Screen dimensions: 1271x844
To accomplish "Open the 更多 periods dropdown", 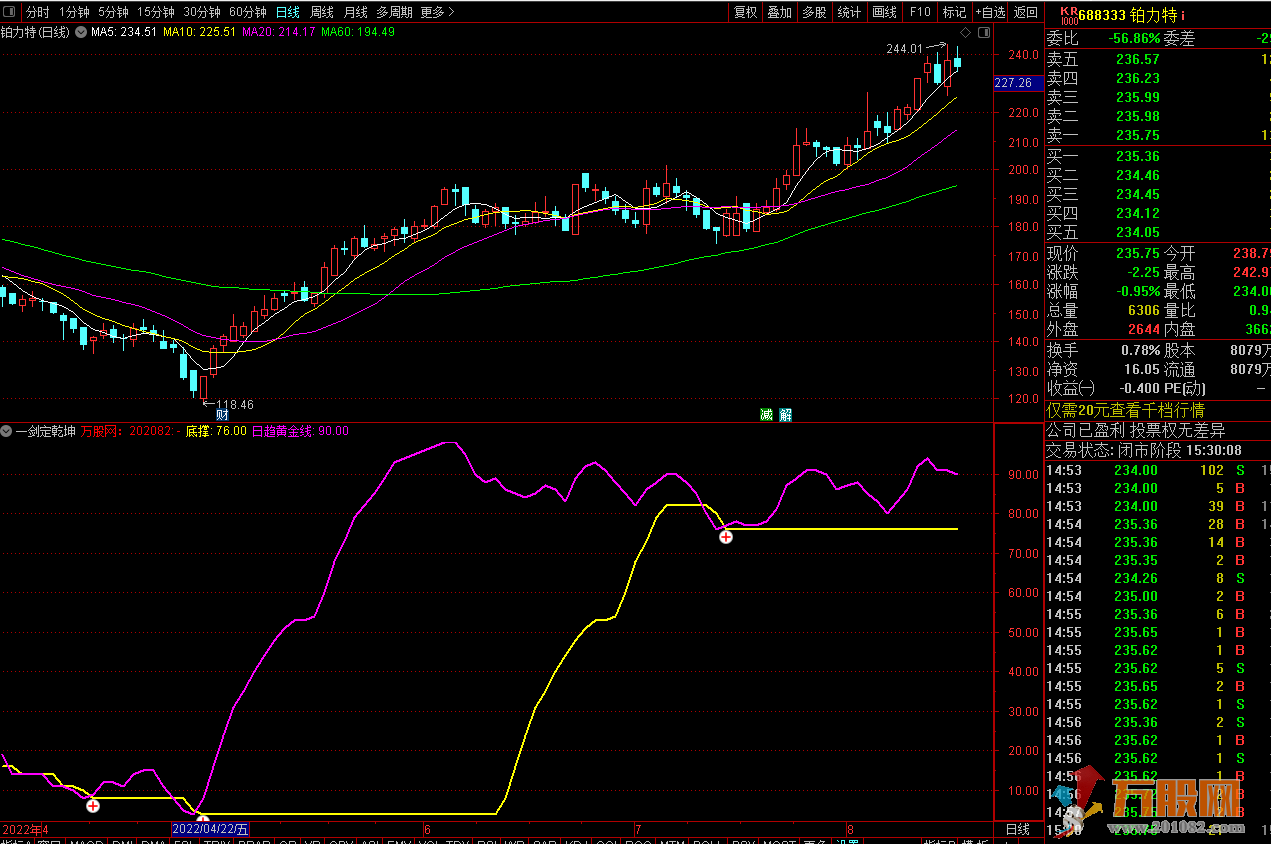I will tap(438, 12).
